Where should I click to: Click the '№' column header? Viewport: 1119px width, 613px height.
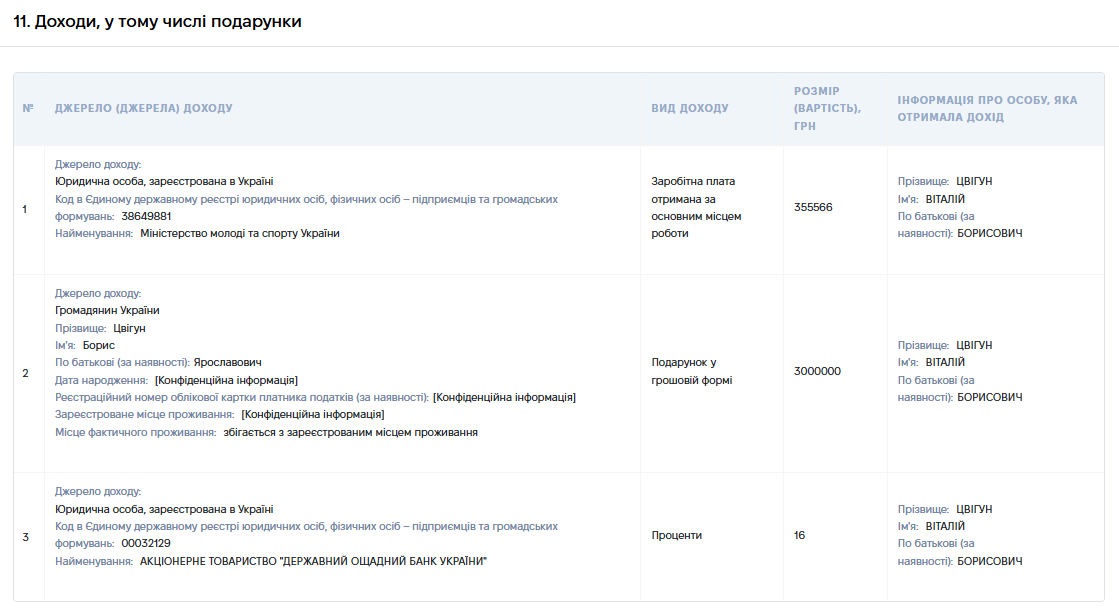(x=28, y=108)
